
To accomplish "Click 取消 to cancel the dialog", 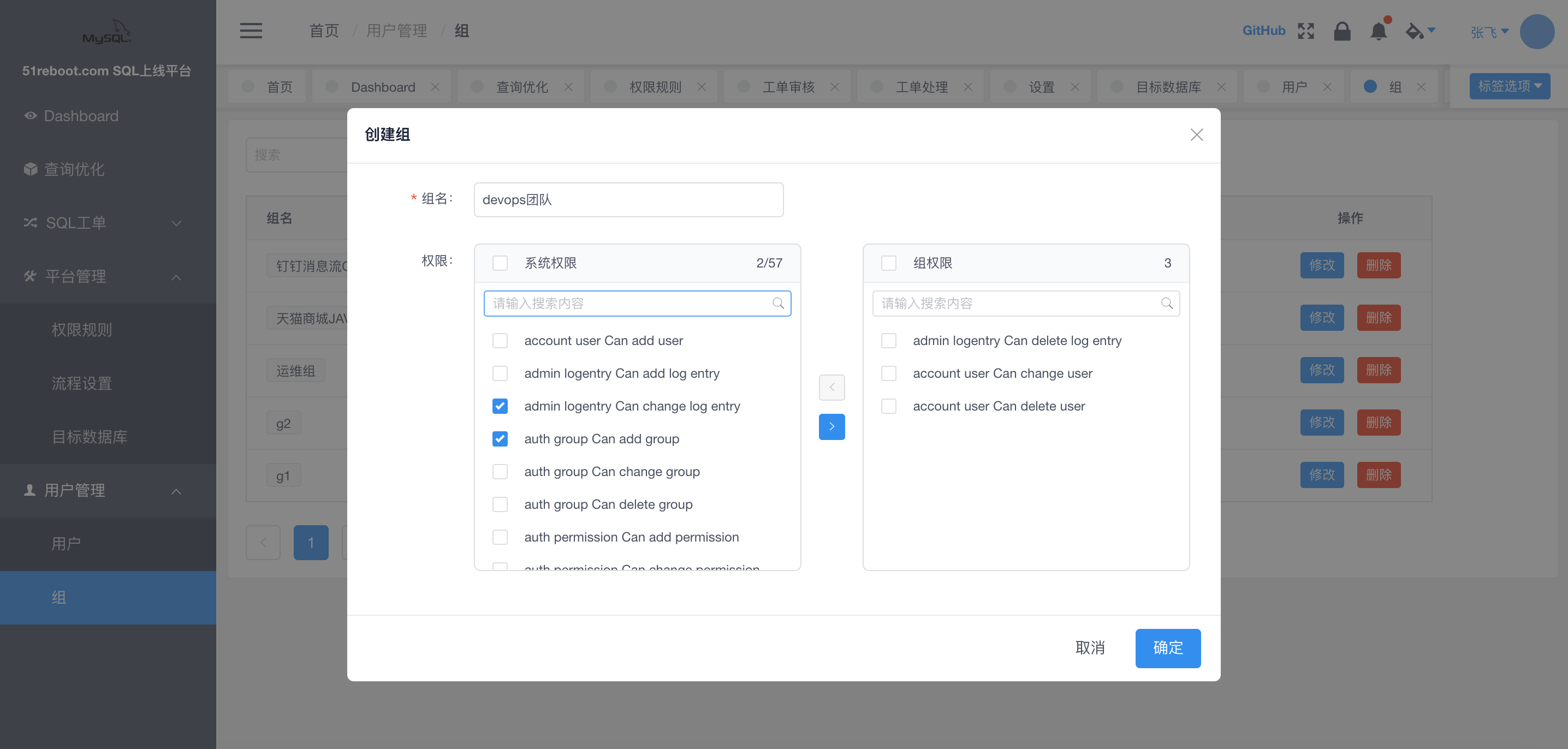I will tap(1090, 648).
